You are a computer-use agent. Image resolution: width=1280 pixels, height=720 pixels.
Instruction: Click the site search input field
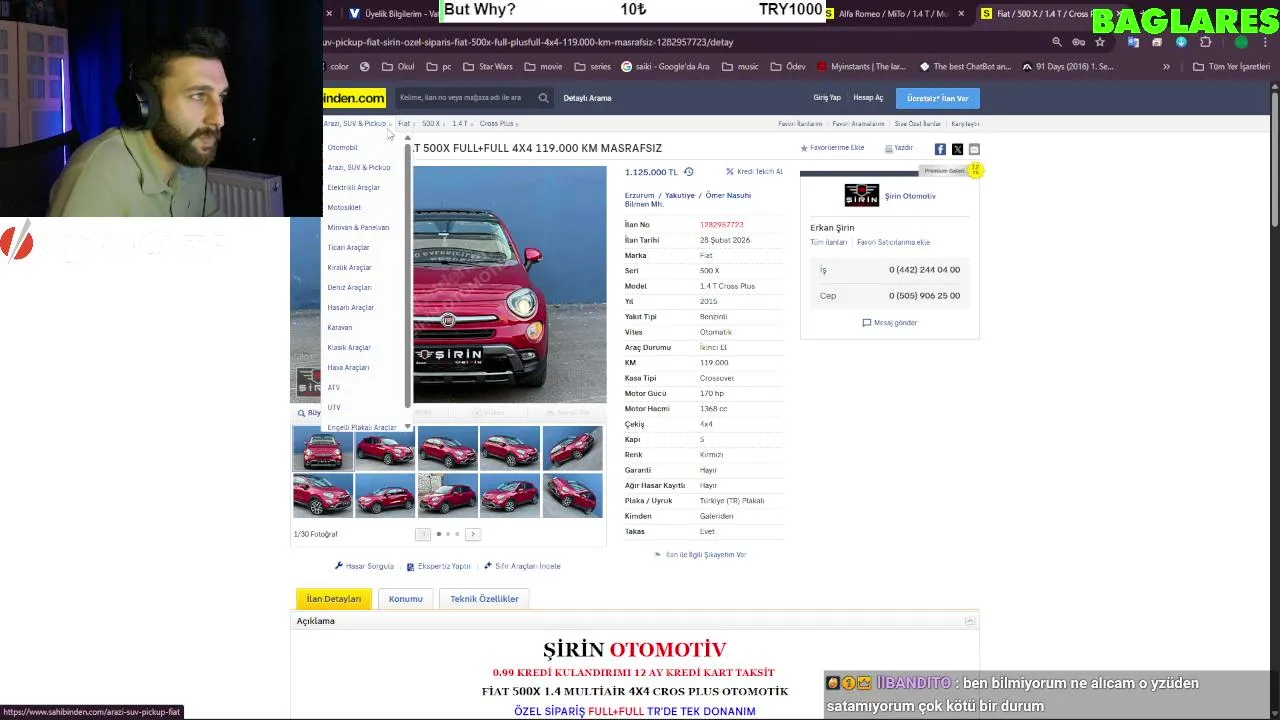(x=466, y=98)
